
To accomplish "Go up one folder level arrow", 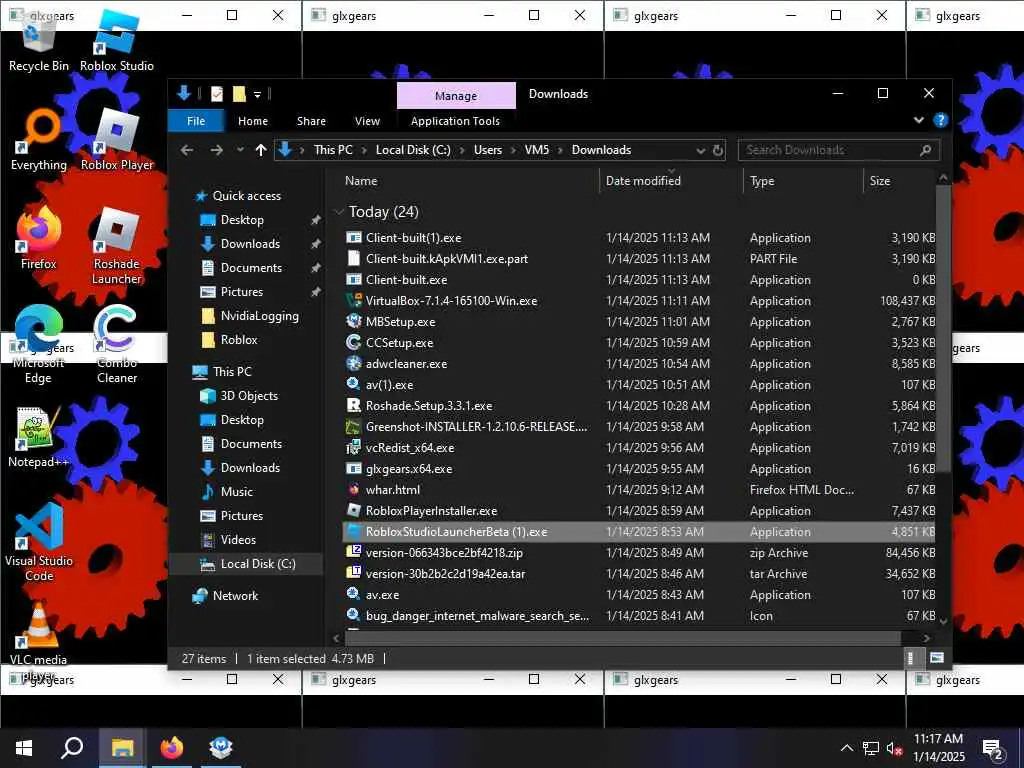I will [x=261, y=150].
